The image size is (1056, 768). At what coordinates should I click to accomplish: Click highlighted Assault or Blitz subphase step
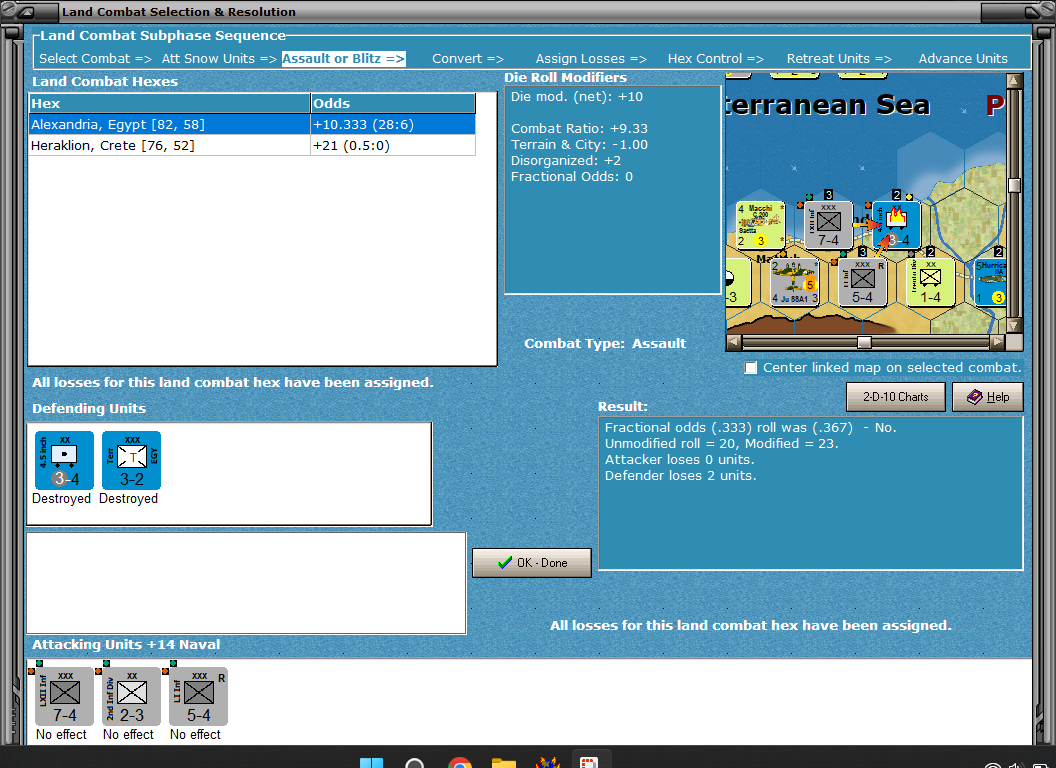pos(343,59)
